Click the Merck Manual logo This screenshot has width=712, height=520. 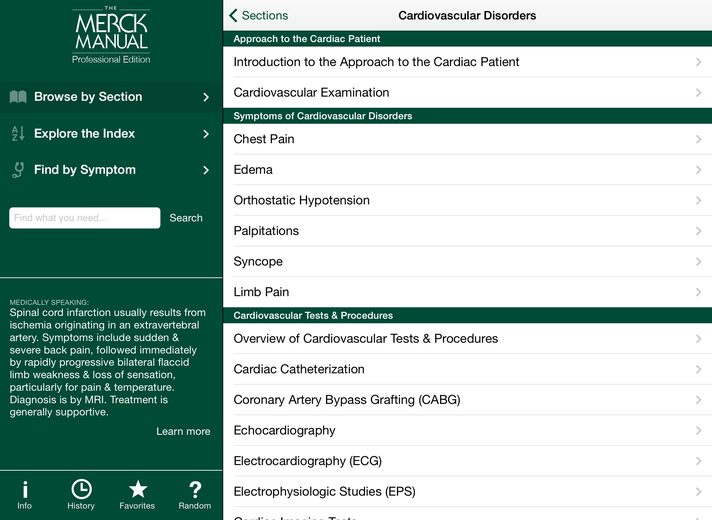pos(111,35)
